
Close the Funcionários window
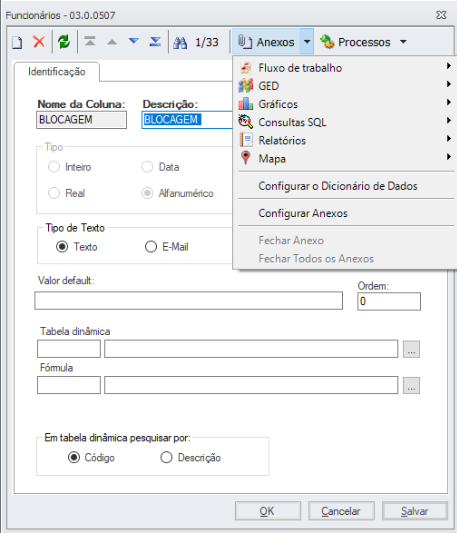tap(441, 15)
